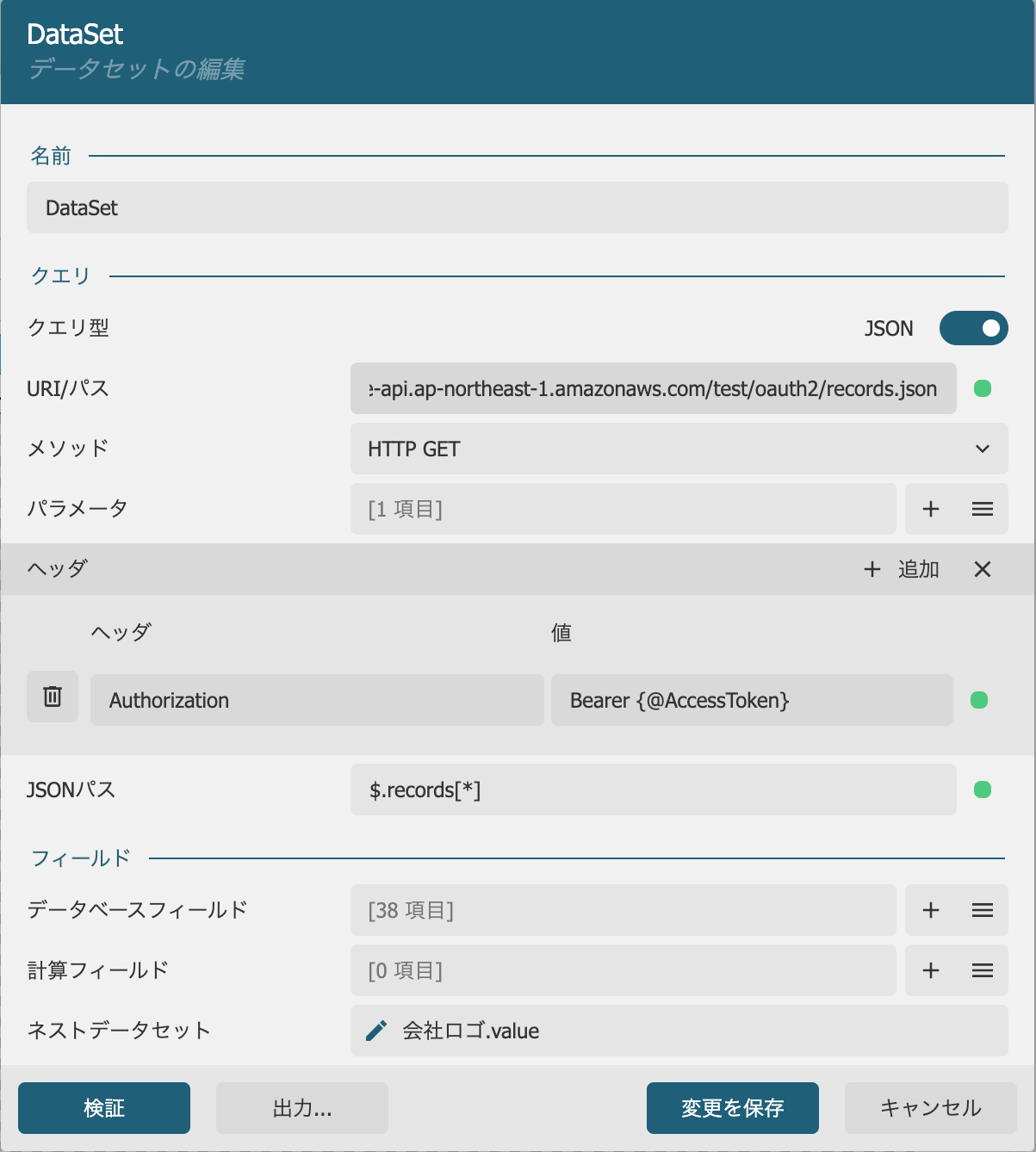
Task: Open the パラメータ list menu icon
Action: tap(983, 509)
